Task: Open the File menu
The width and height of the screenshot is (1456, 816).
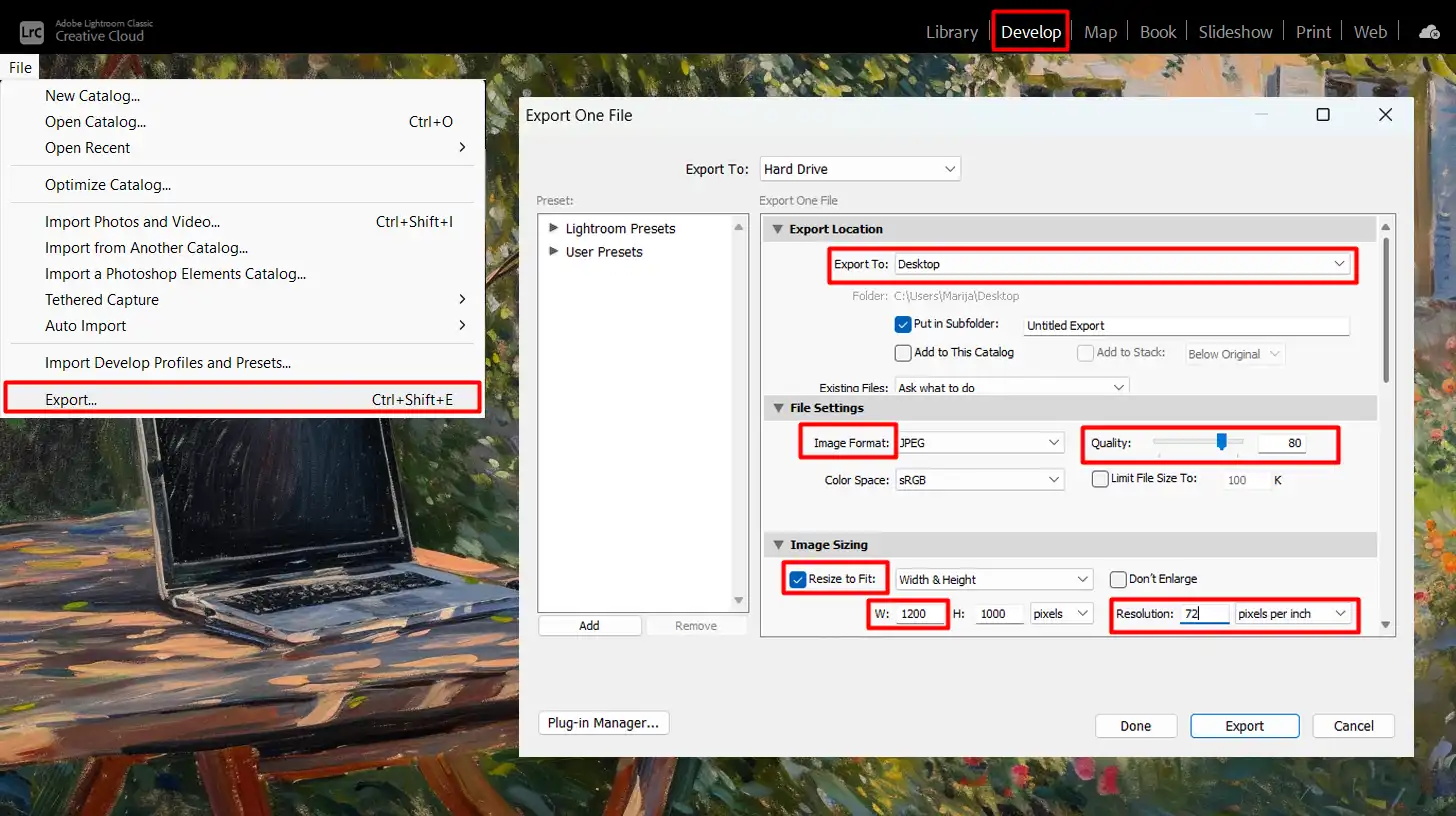Action: (x=20, y=68)
